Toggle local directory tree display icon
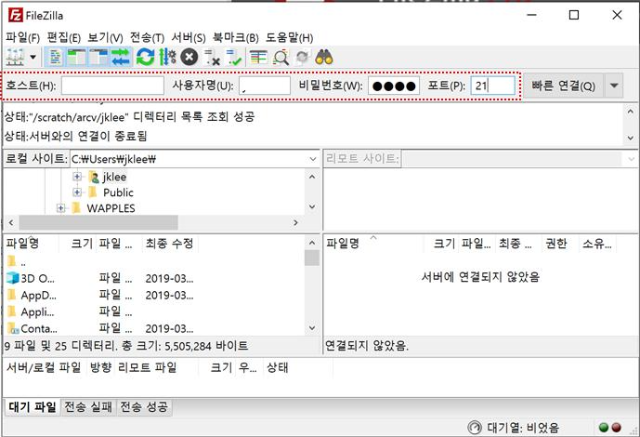Screen dimensions: 640x437 pos(76,57)
